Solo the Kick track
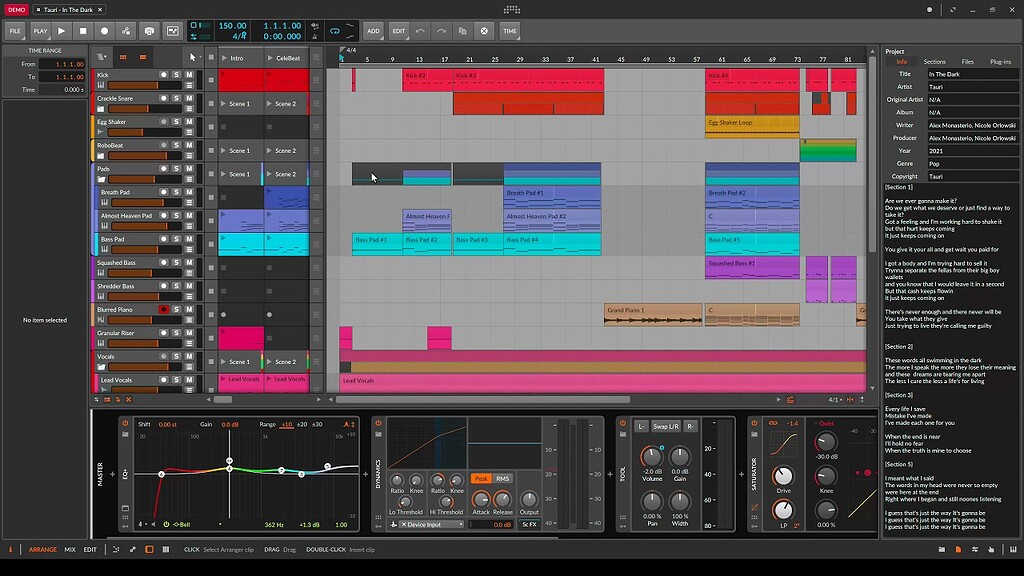The height and width of the screenshot is (576, 1024). (176, 75)
